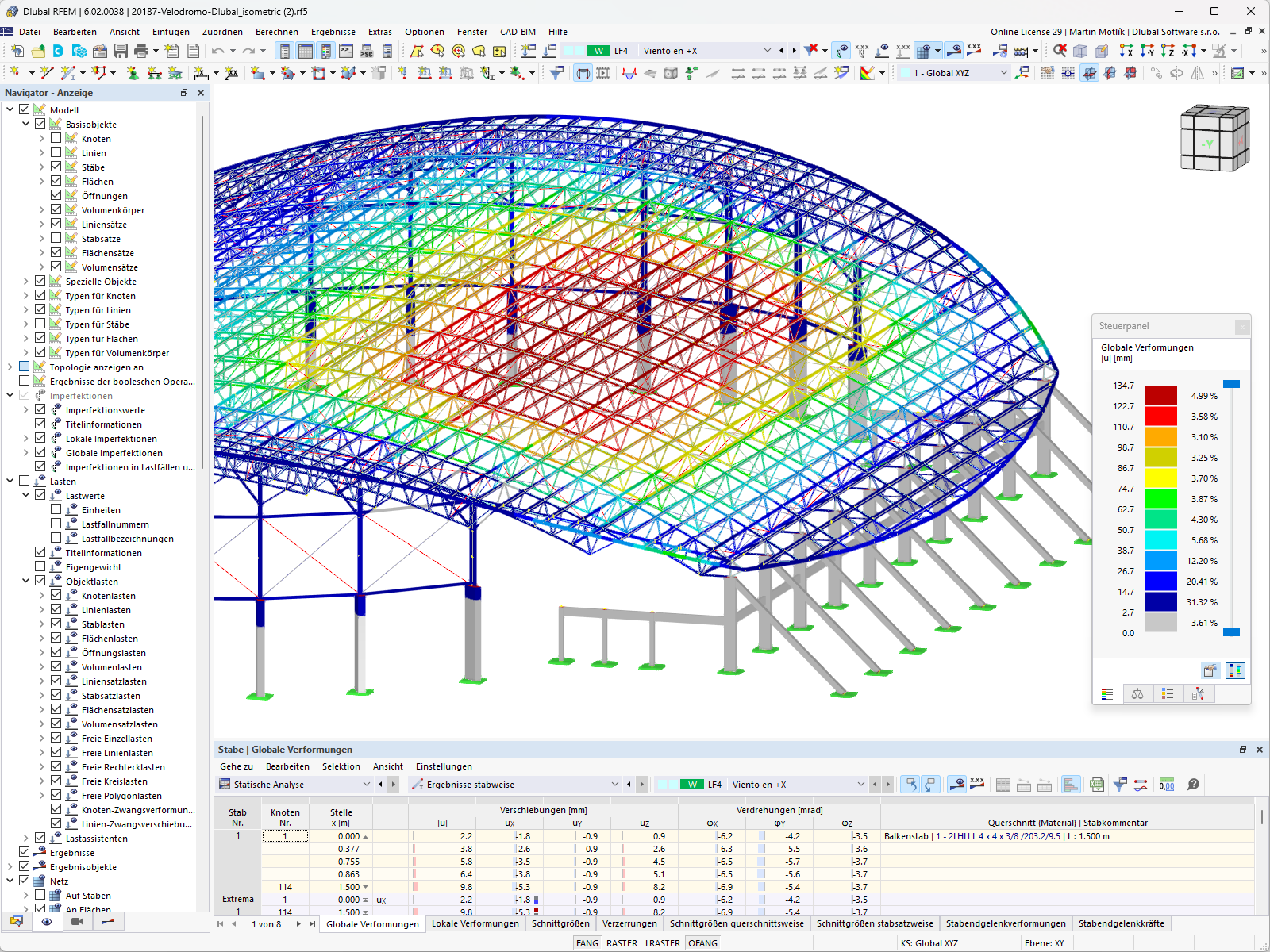Screen dimensions: 1270x952
Task: Print the graphic using the printer icon
Action: click(x=143, y=50)
